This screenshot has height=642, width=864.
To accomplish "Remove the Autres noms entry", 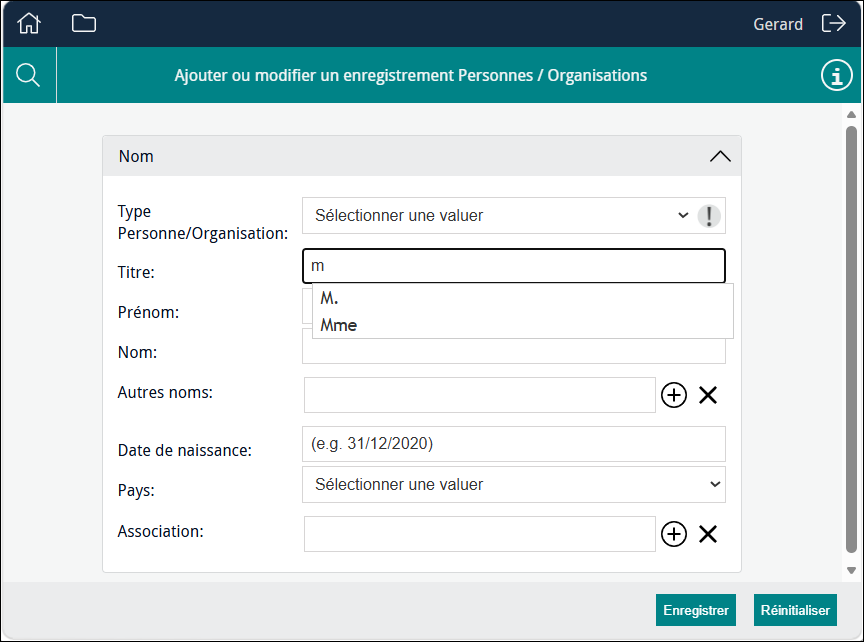I will [x=708, y=395].
